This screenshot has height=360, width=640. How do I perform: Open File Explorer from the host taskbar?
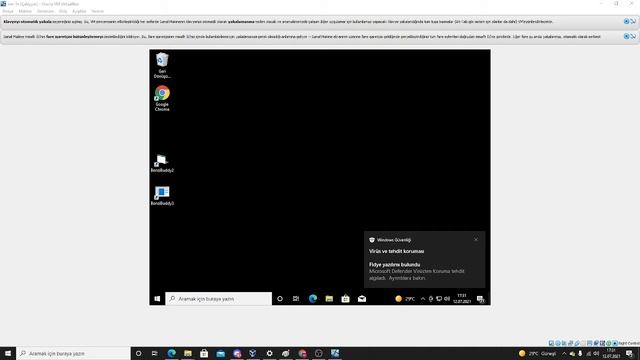(x=188, y=353)
